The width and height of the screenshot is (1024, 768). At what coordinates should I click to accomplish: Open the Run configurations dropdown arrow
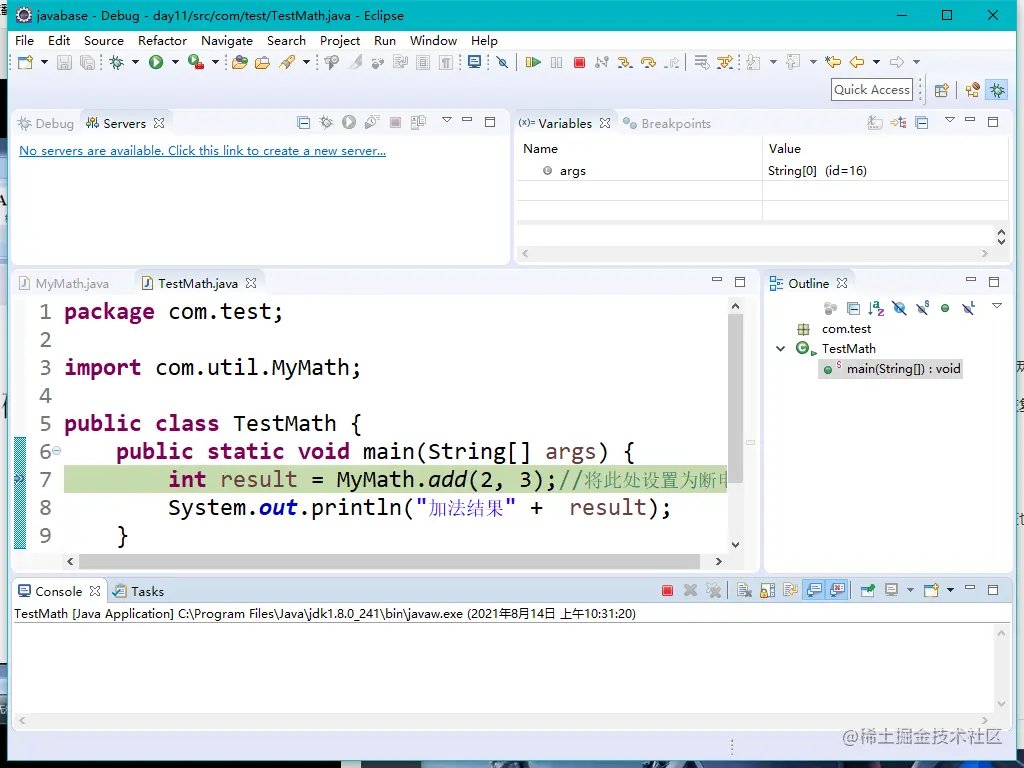pyautogui.click(x=175, y=62)
